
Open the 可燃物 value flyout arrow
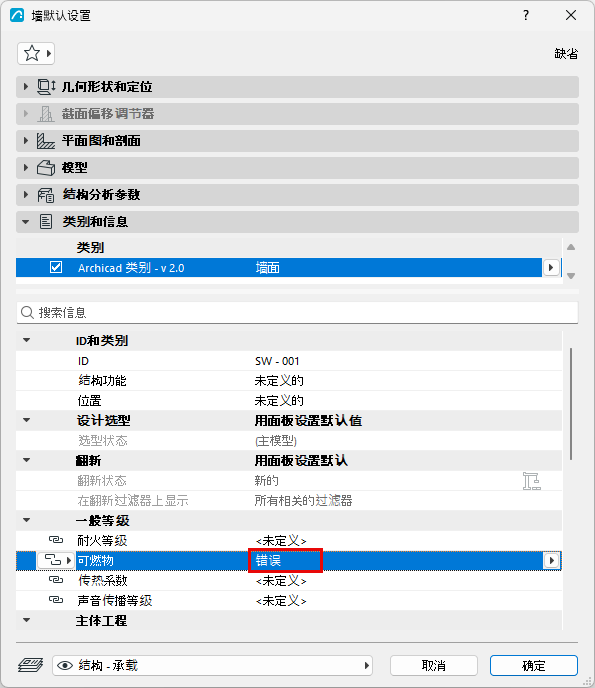click(552, 560)
